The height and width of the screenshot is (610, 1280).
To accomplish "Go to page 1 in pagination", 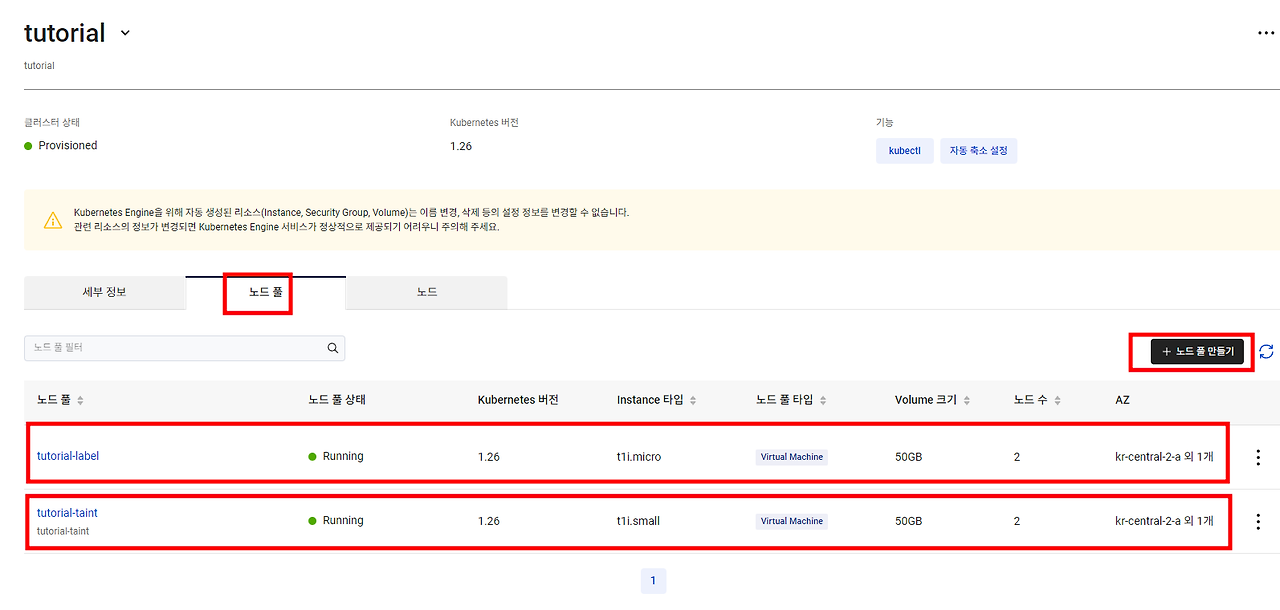I will coord(653,581).
